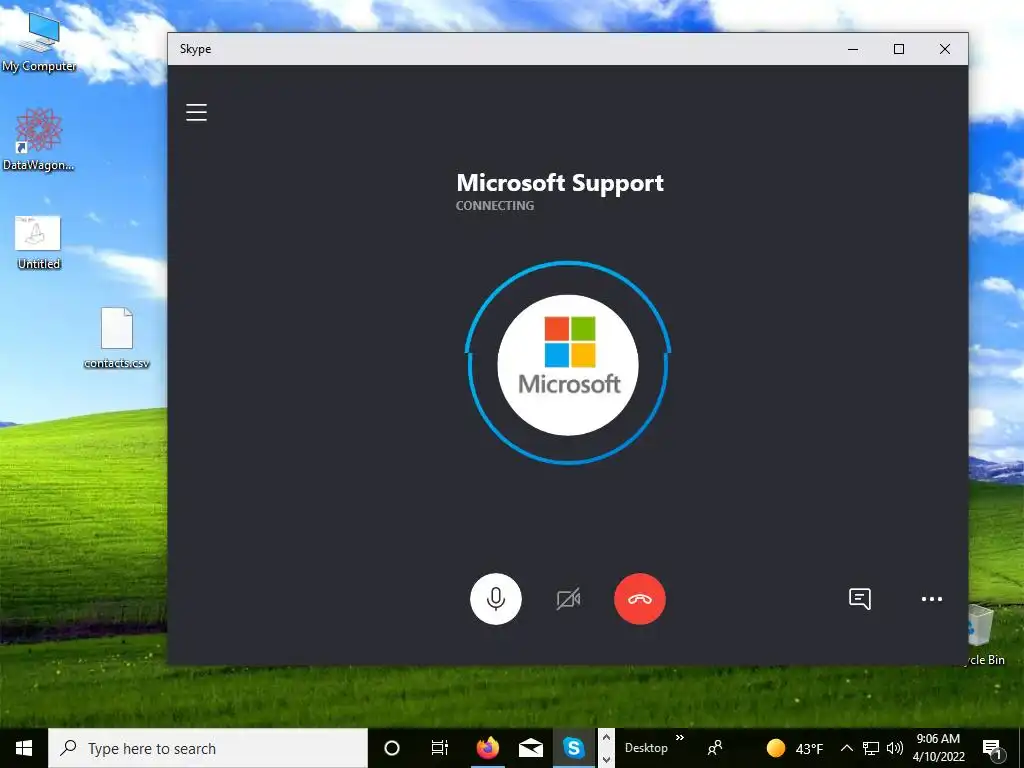Click the Skype title bar label
Screen dimensions: 1024x768
pyautogui.click(x=195, y=49)
